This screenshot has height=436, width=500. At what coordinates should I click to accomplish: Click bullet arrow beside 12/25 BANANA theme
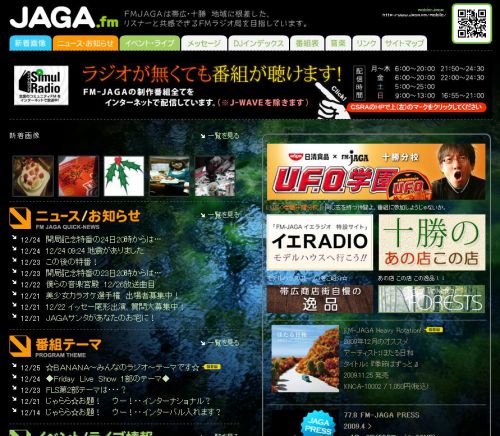point(14,366)
